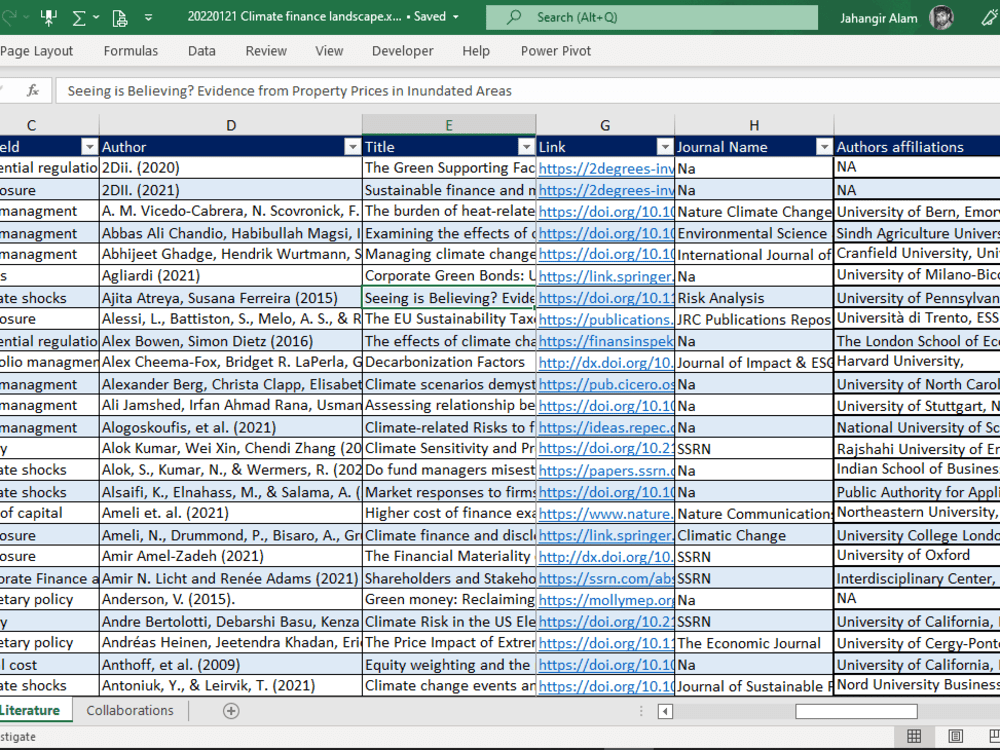This screenshot has height=750, width=1000.
Task: Switch to Normal view icon
Action: tap(914, 737)
